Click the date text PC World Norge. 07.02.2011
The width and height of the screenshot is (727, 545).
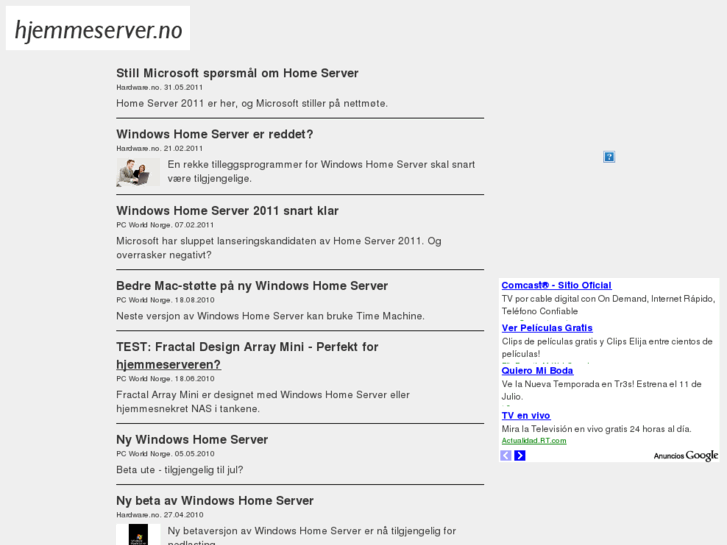click(165, 225)
